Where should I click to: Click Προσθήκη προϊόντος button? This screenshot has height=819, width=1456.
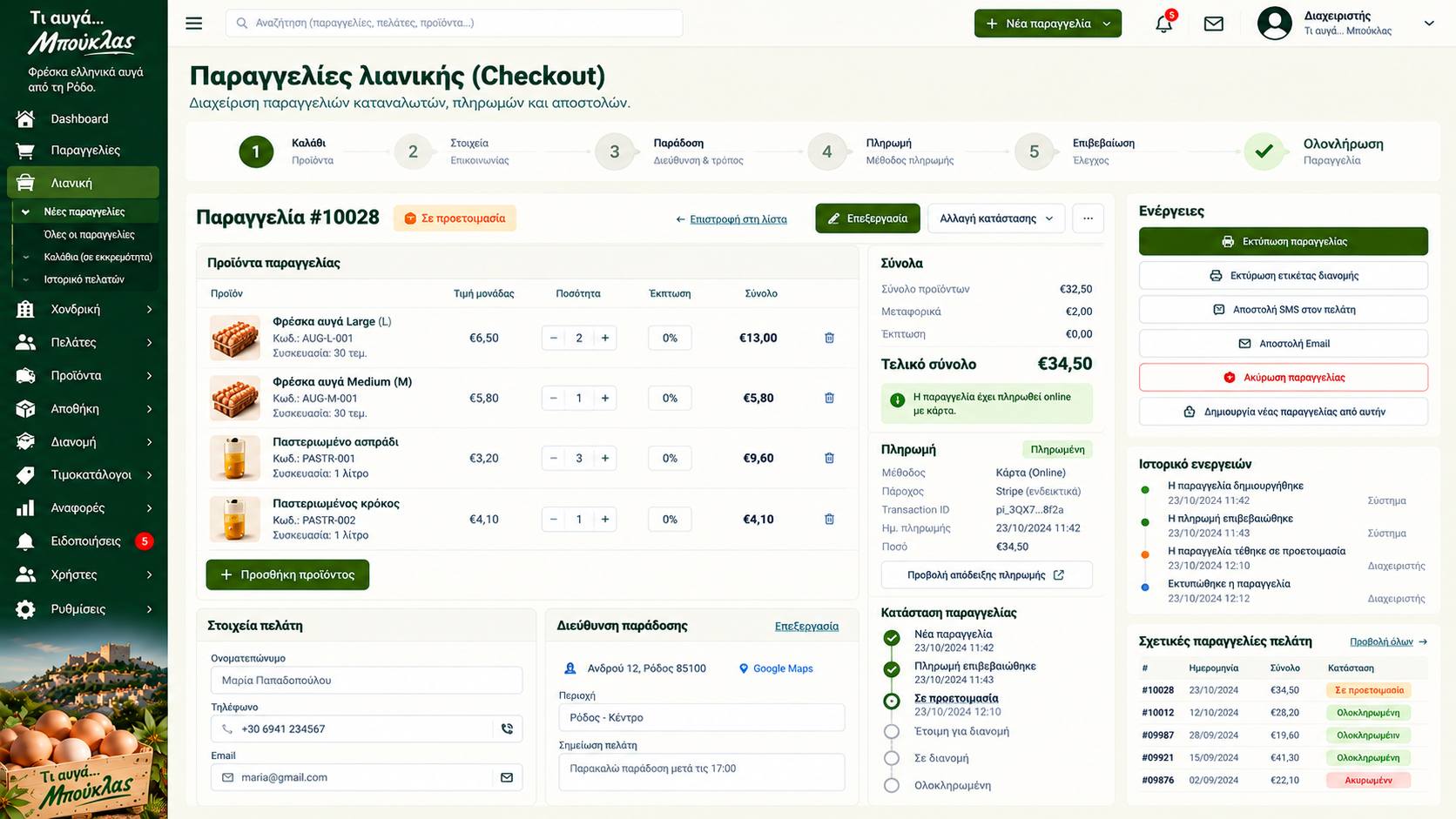click(287, 574)
